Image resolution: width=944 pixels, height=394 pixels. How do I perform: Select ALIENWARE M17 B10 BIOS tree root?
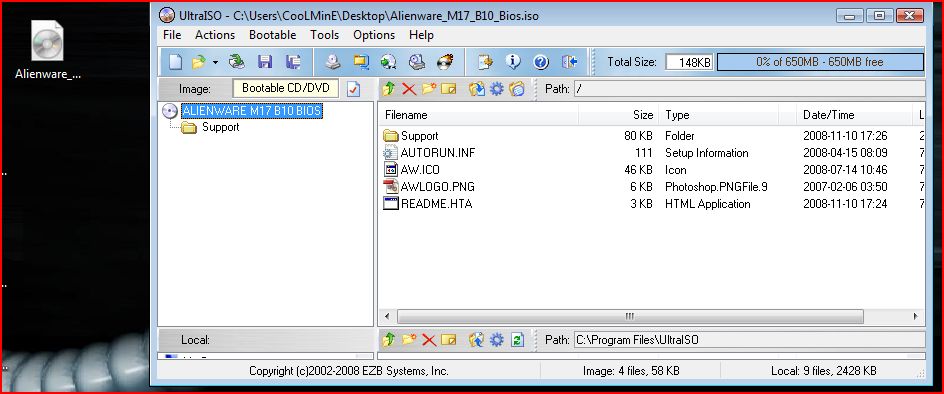(x=252, y=111)
